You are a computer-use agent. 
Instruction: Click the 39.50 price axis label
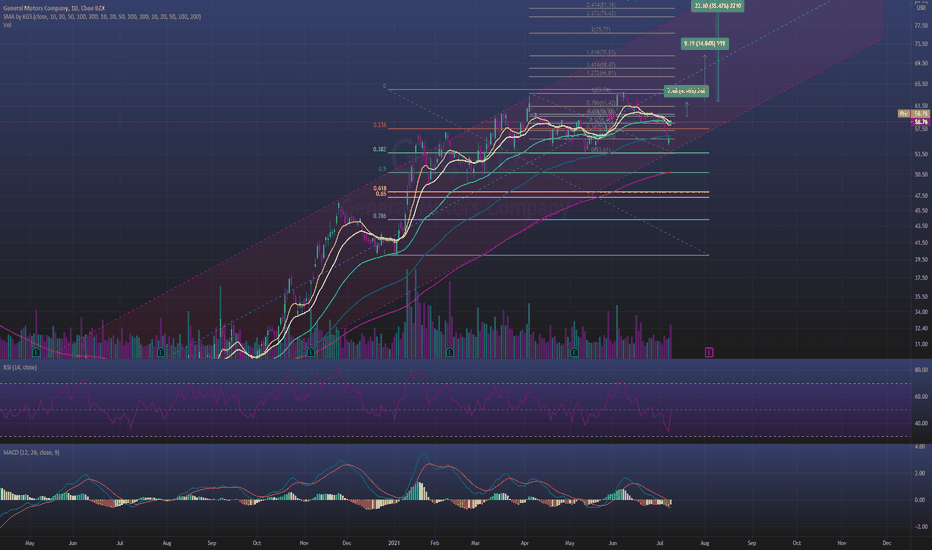point(921,260)
